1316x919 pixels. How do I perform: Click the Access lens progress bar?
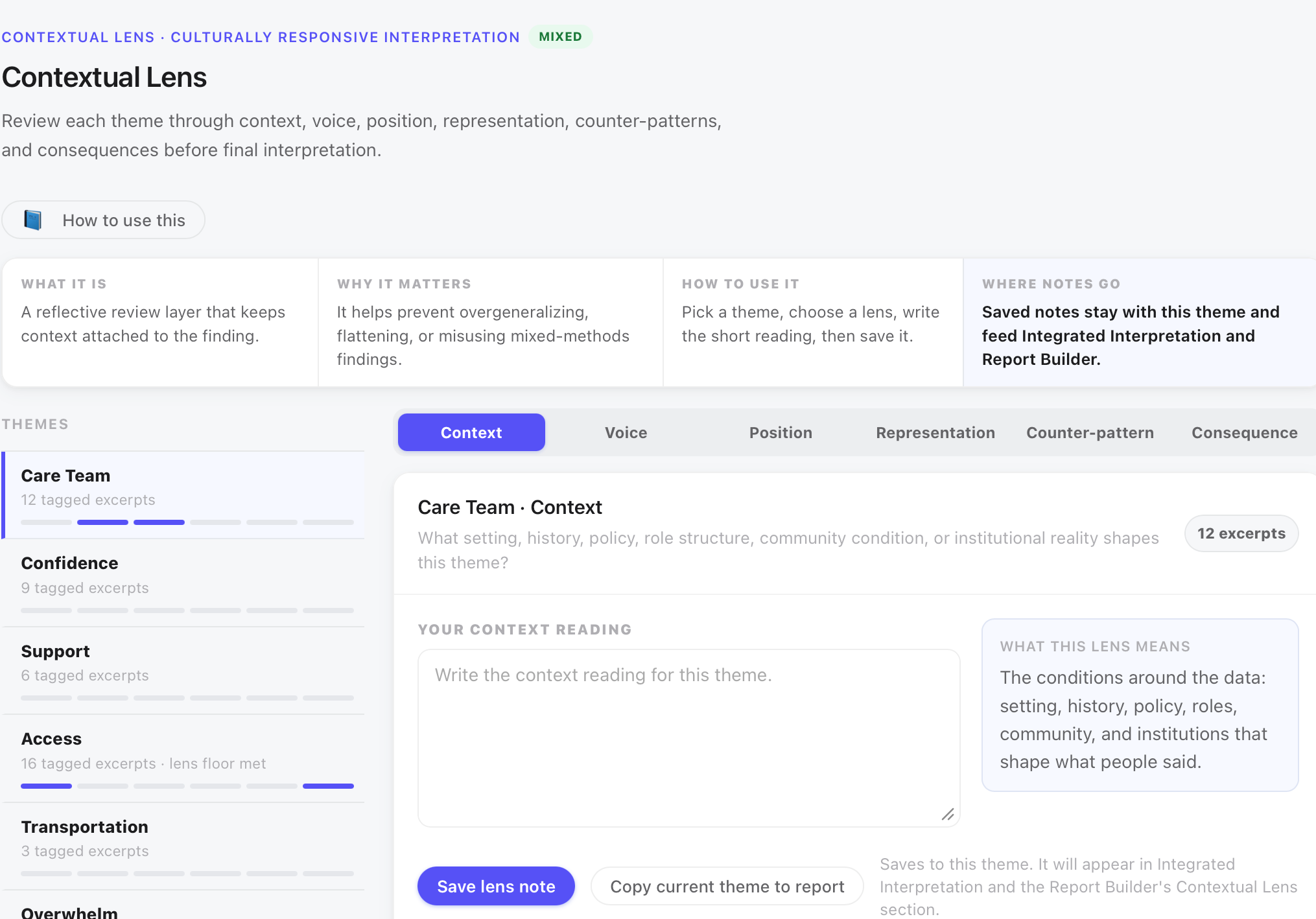coord(187,786)
